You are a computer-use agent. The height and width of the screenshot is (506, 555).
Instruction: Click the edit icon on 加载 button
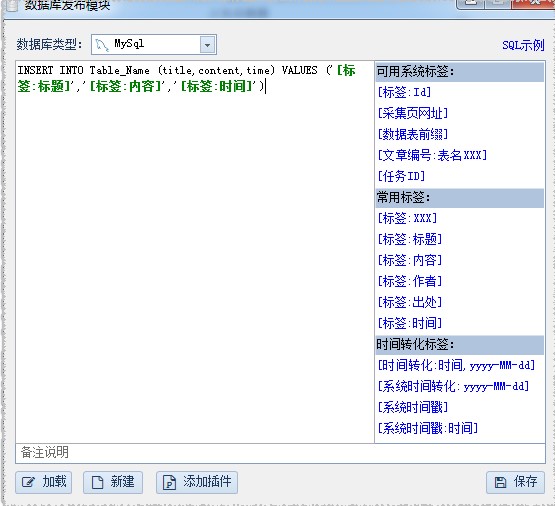point(28,482)
